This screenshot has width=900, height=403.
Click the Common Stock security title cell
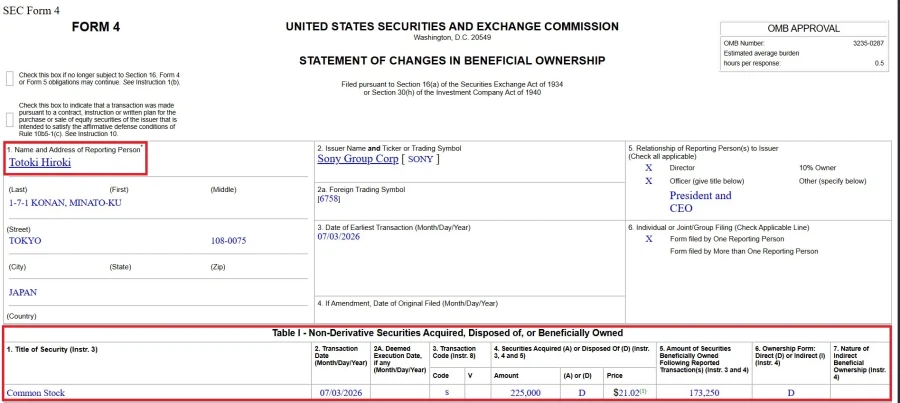(x=36, y=393)
